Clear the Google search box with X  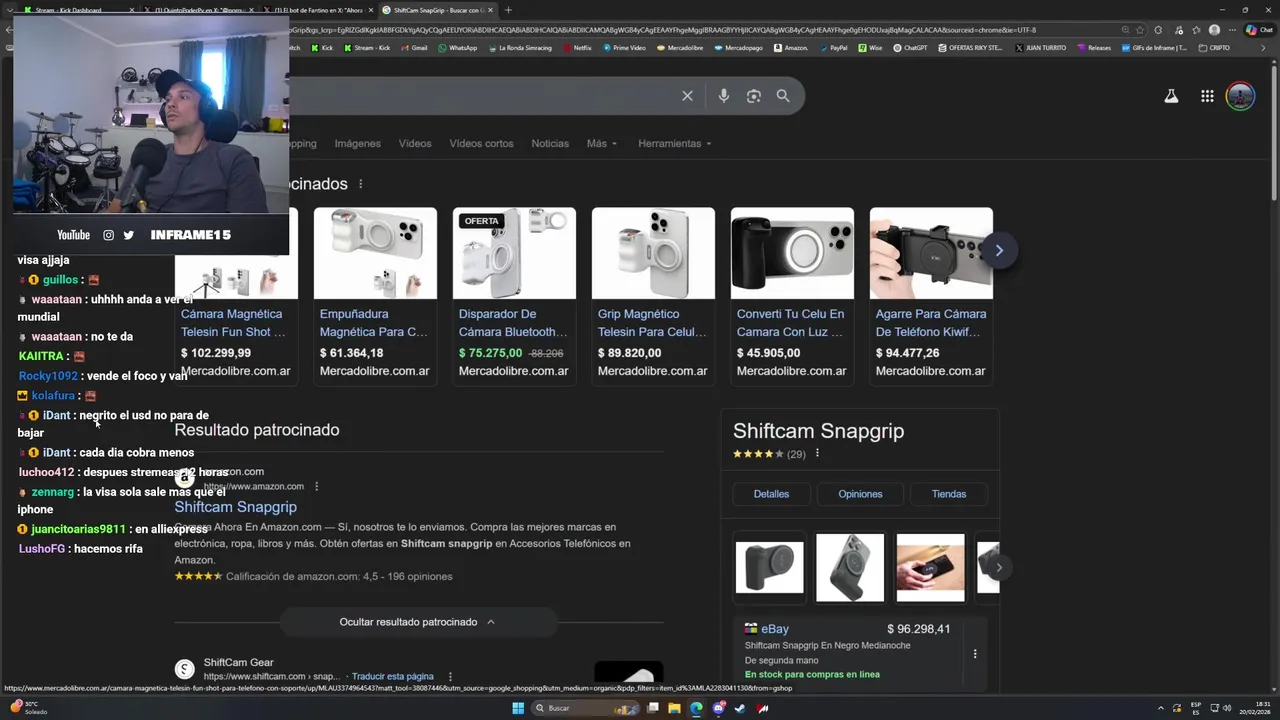[687, 96]
